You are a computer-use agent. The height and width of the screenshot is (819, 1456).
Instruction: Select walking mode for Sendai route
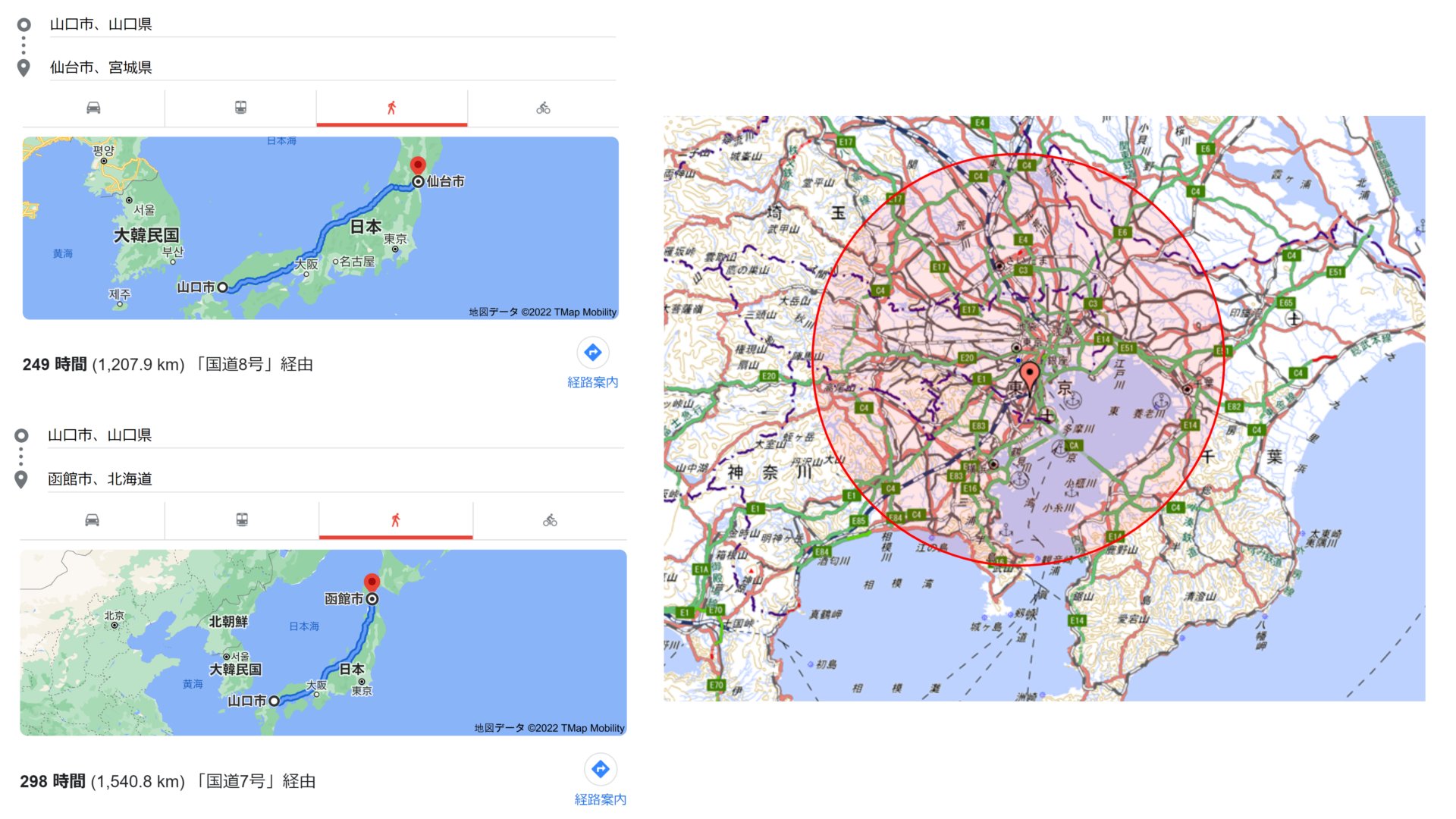tap(391, 108)
